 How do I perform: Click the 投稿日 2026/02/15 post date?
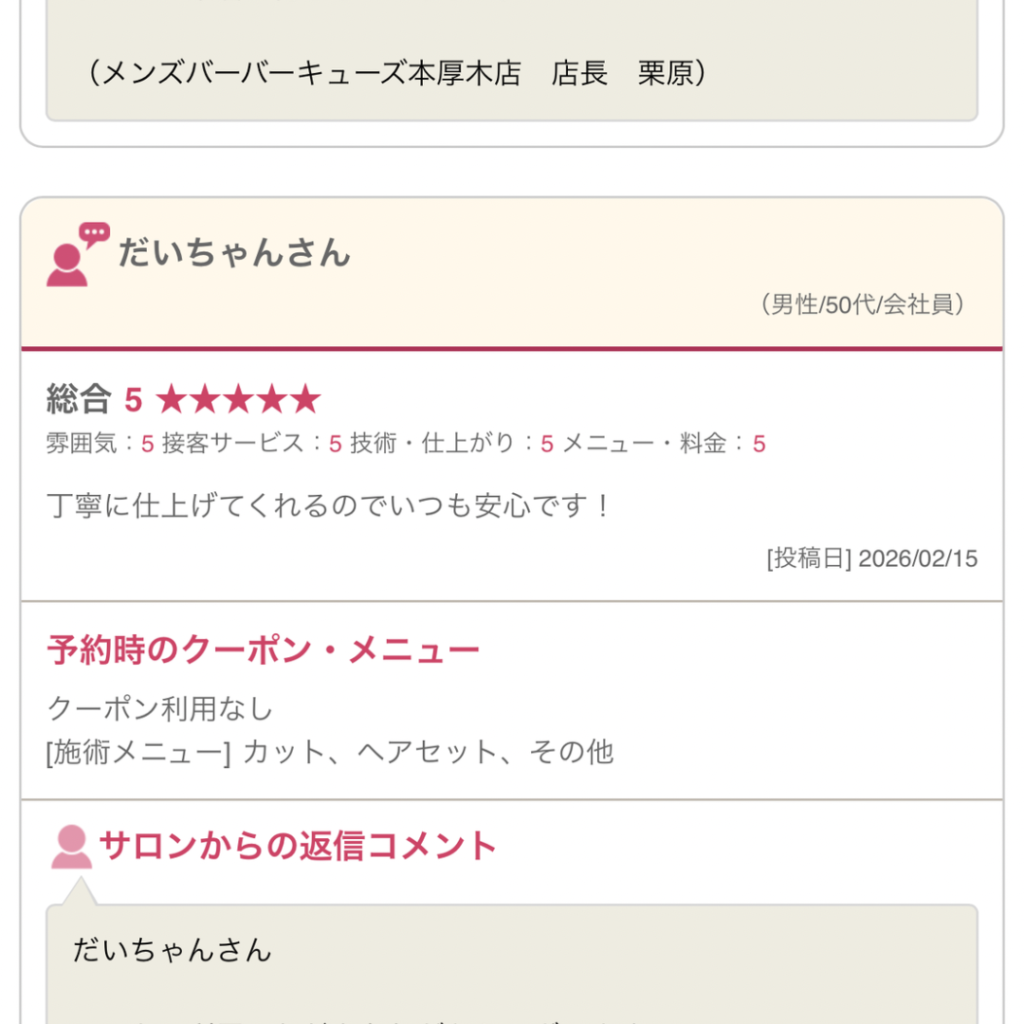tap(871, 559)
